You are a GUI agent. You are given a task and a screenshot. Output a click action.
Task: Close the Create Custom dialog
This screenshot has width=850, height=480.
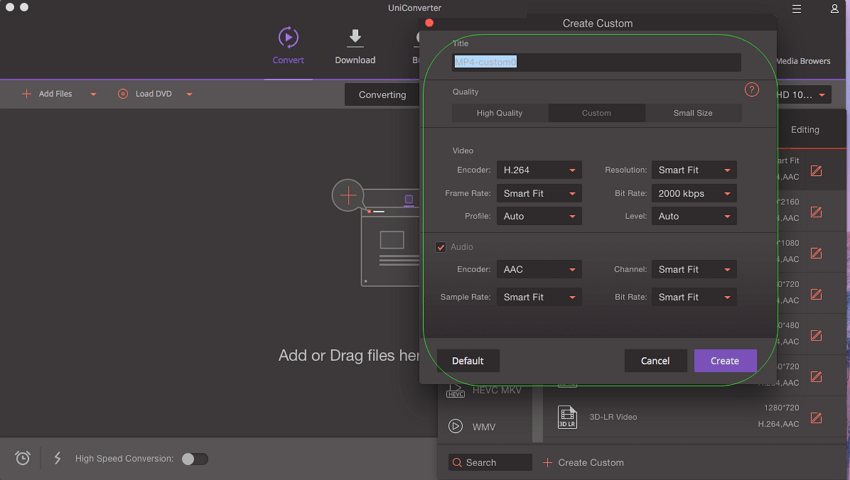click(429, 23)
